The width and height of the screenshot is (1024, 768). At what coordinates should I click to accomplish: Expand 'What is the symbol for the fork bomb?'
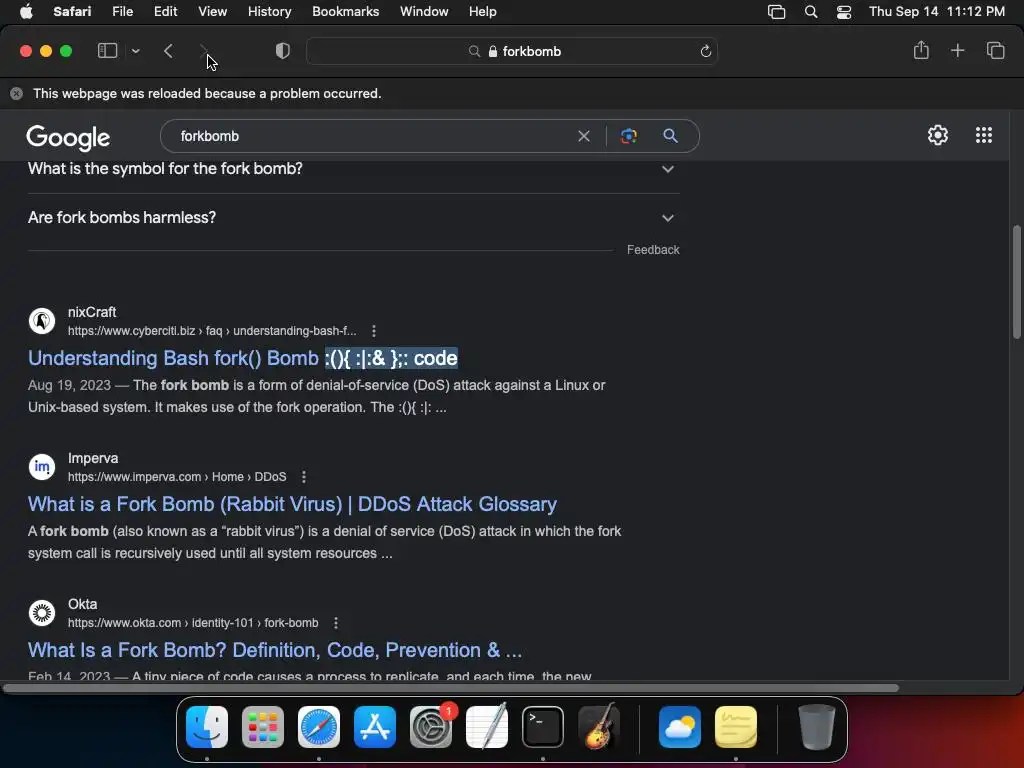[x=353, y=168]
